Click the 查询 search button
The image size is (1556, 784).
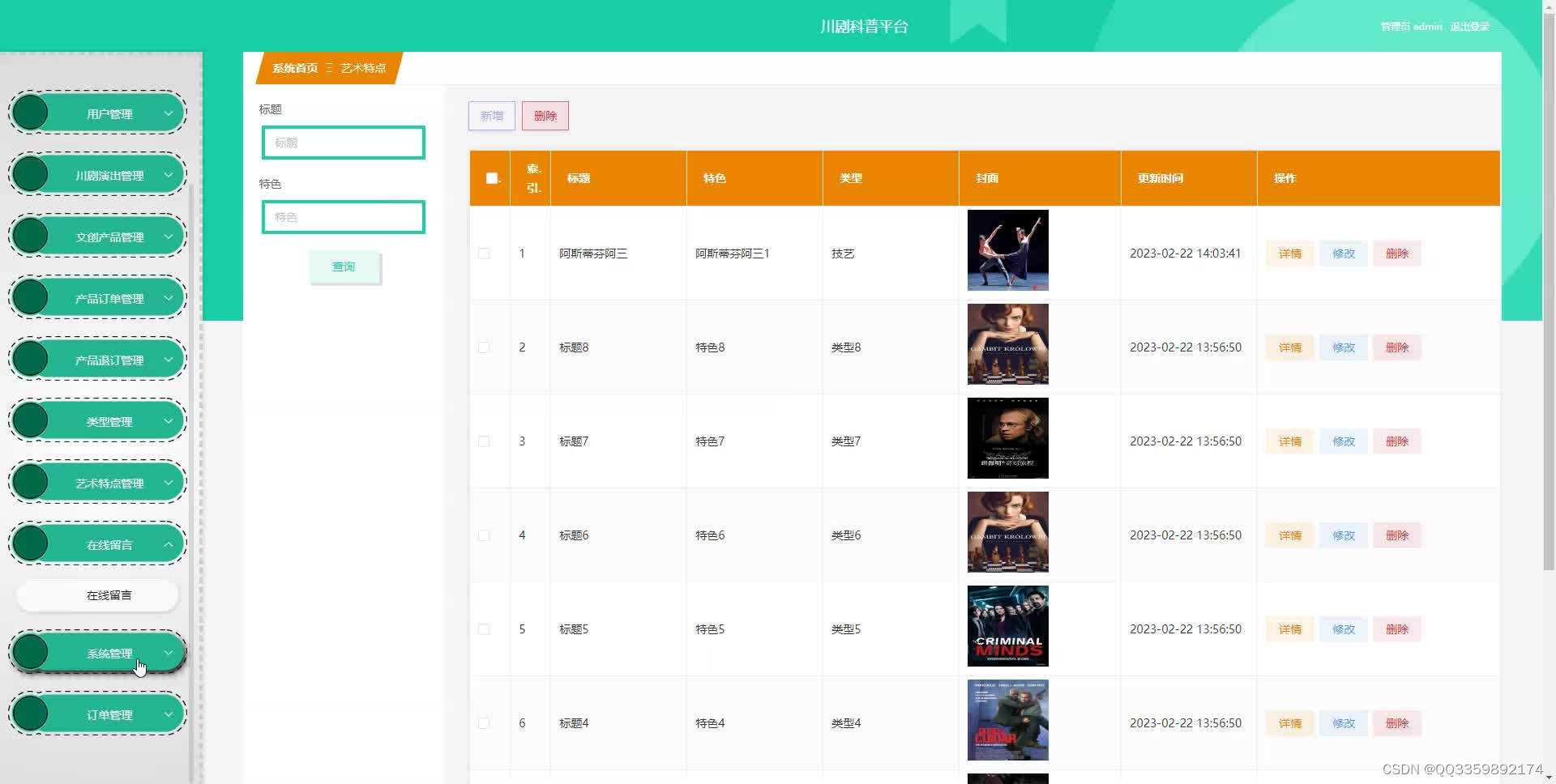[344, 266]
